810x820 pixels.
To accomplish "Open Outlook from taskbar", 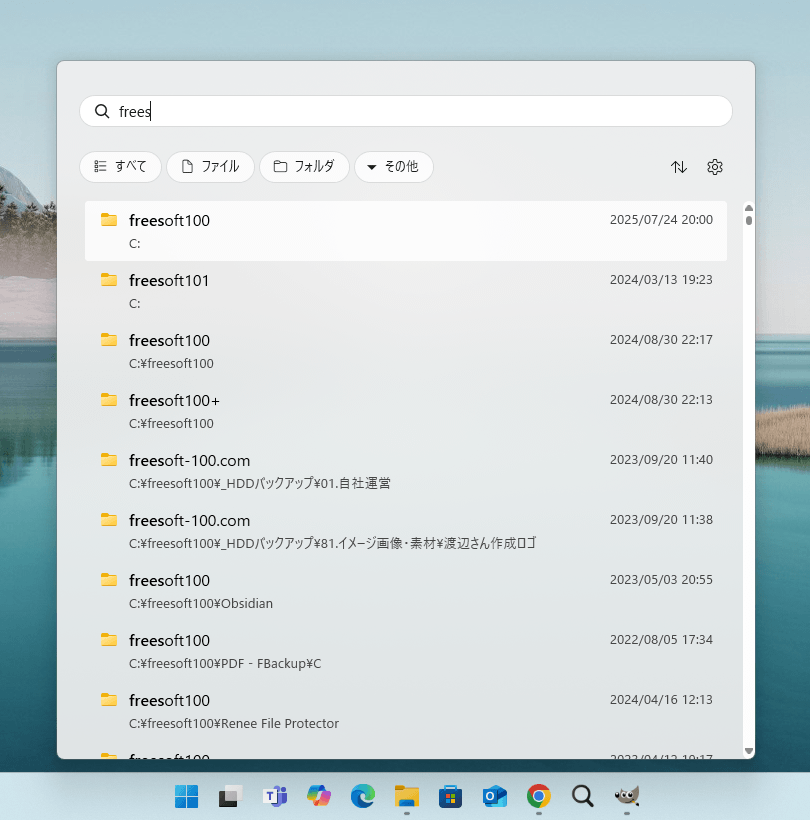I will point(495,796).
